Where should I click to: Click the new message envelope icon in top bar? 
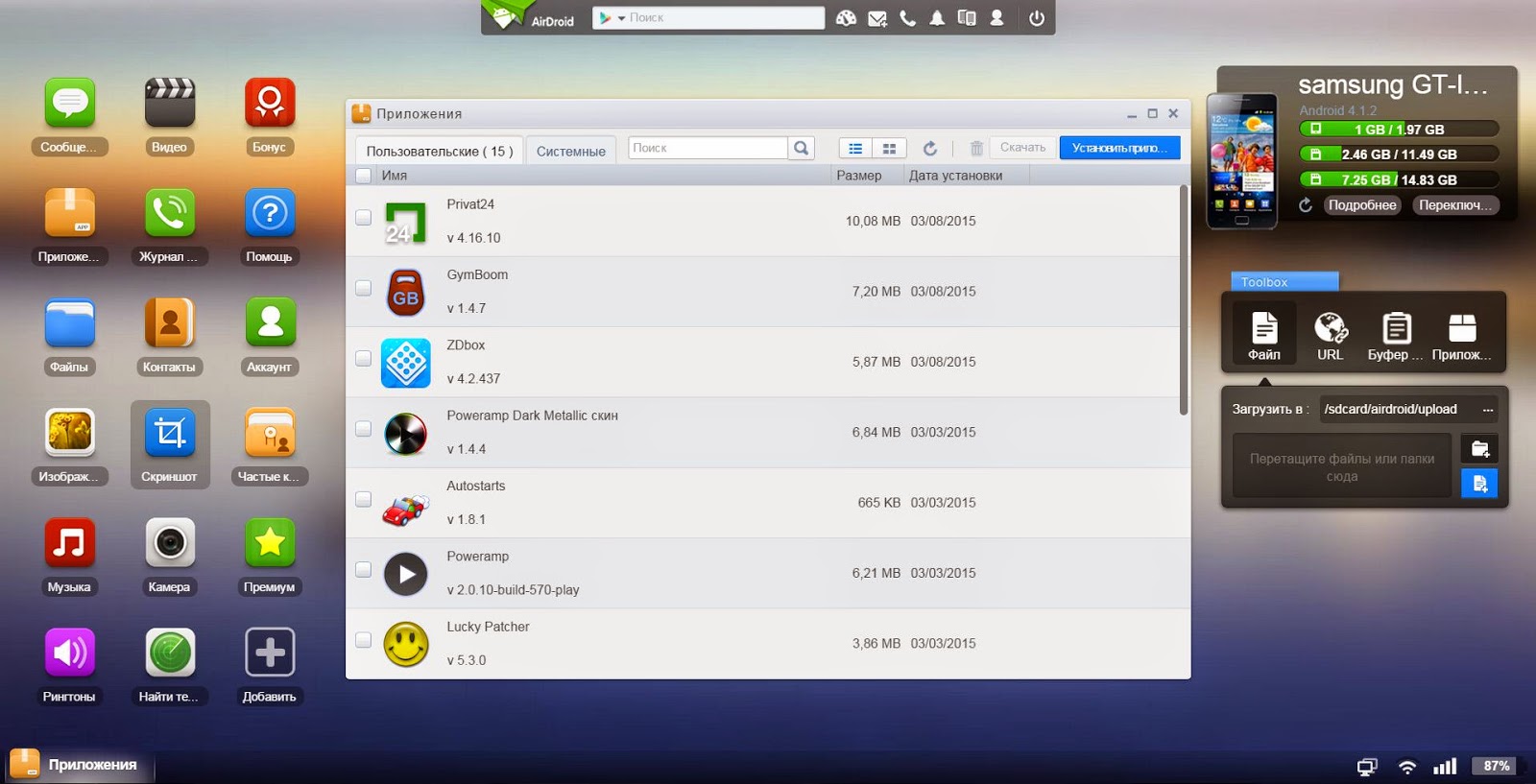point(877,18)
